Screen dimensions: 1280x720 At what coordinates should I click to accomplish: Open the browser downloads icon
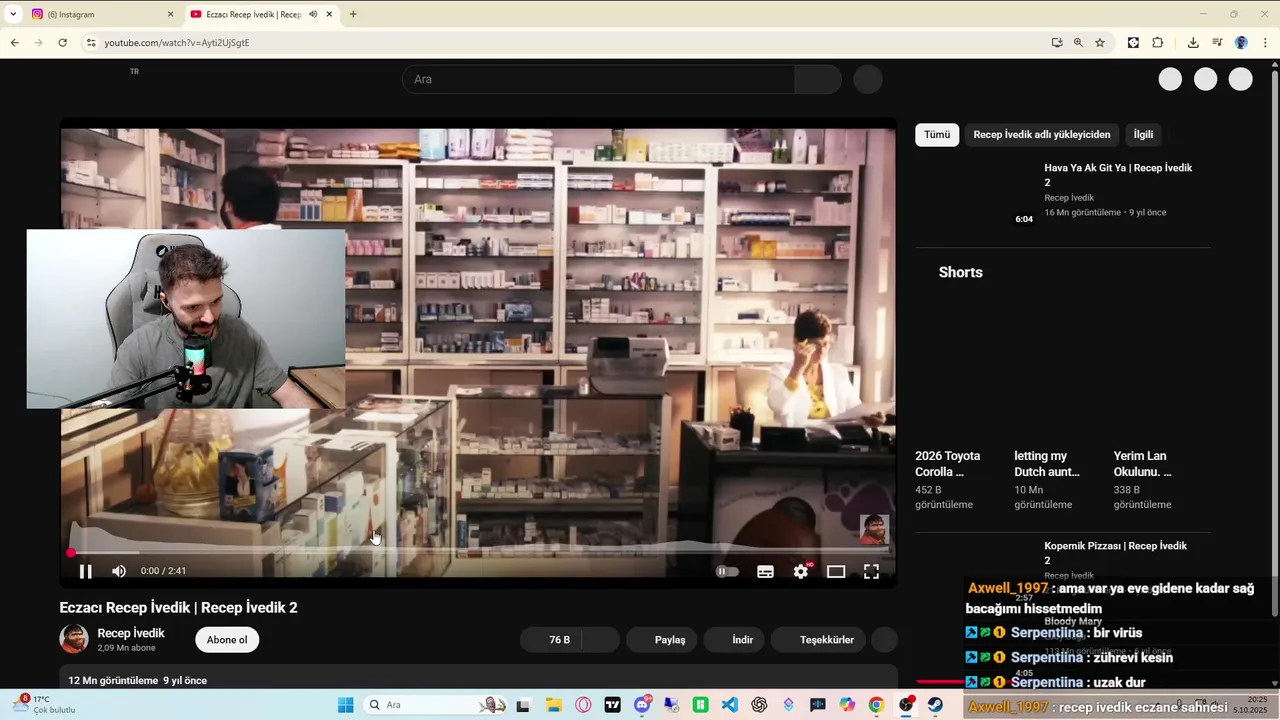[1193, 43]
